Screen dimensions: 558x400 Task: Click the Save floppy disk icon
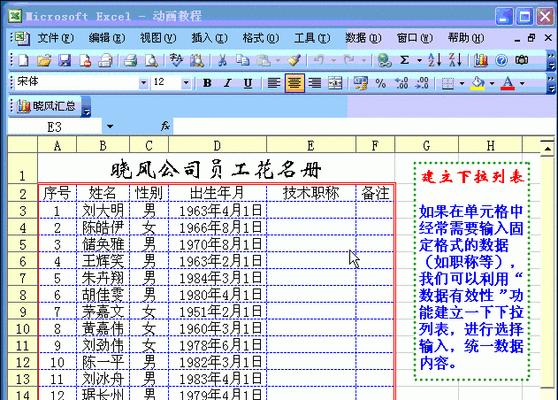tap(64, 60)
